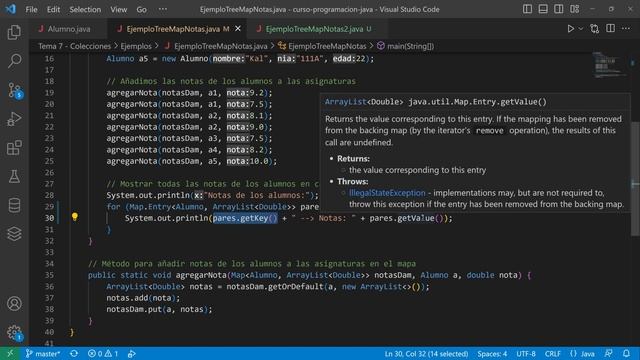Click the Run Java play button
The image size is (640, 360).
click(x=570, y=29)
